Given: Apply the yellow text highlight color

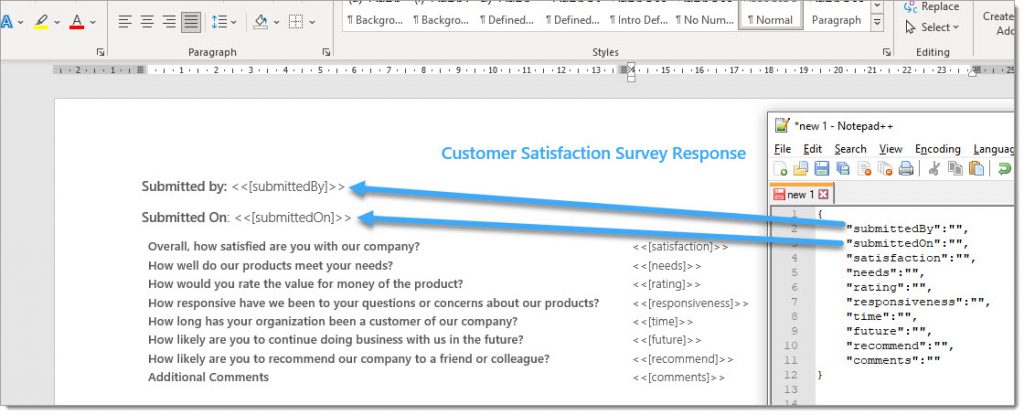Looking at the screenshot, I should pos(39,21).
